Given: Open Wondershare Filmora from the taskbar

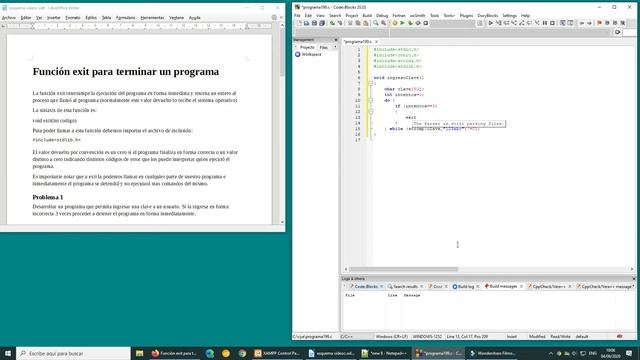Looking at the screenshot, I should point(492,353).
